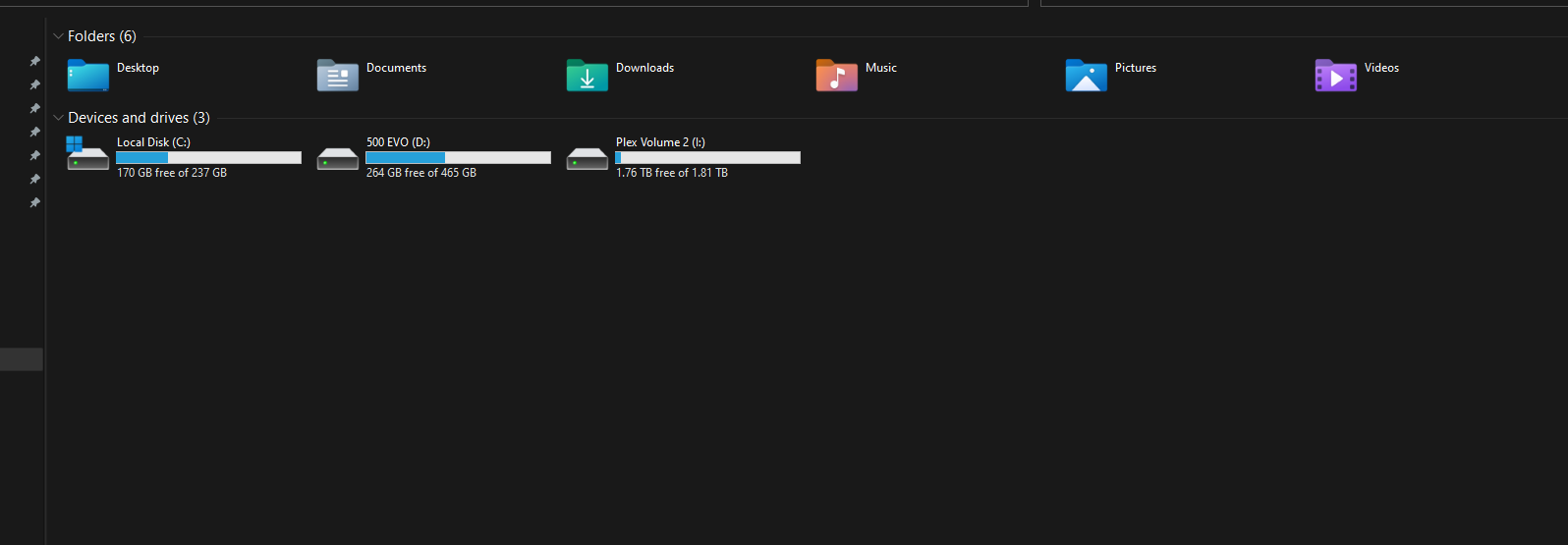The image size is (1568, 545).
Task: Click the 500 EVO (D:) drive icon
Action: (337, 158)
